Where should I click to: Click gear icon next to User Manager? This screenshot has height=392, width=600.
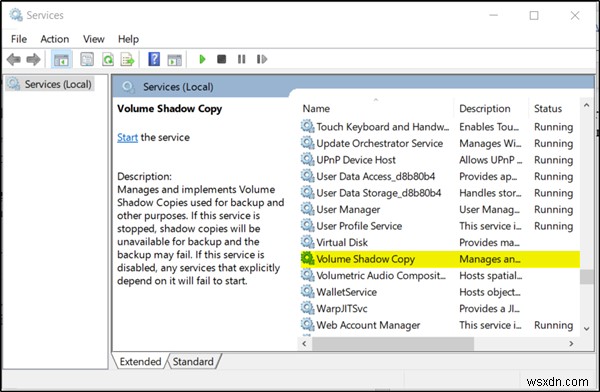click(307, 209)
